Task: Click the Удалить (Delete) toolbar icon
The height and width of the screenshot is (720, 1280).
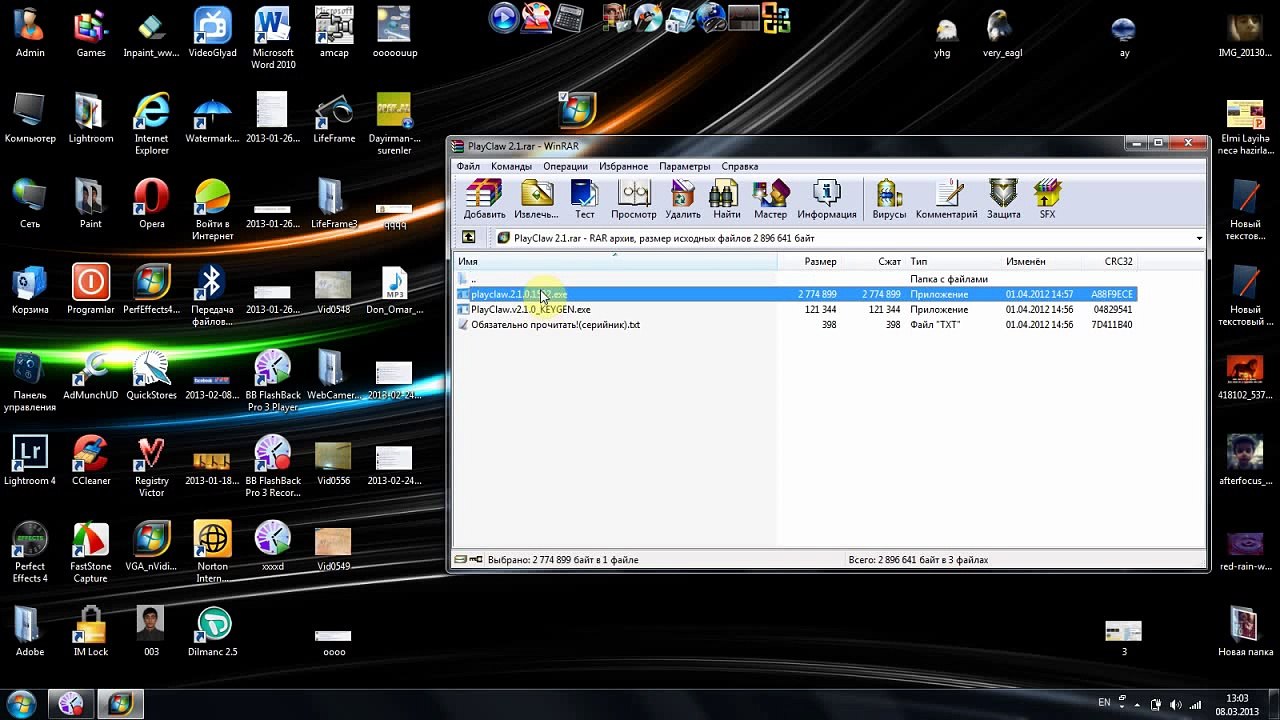Action: [x=683, y=199]
